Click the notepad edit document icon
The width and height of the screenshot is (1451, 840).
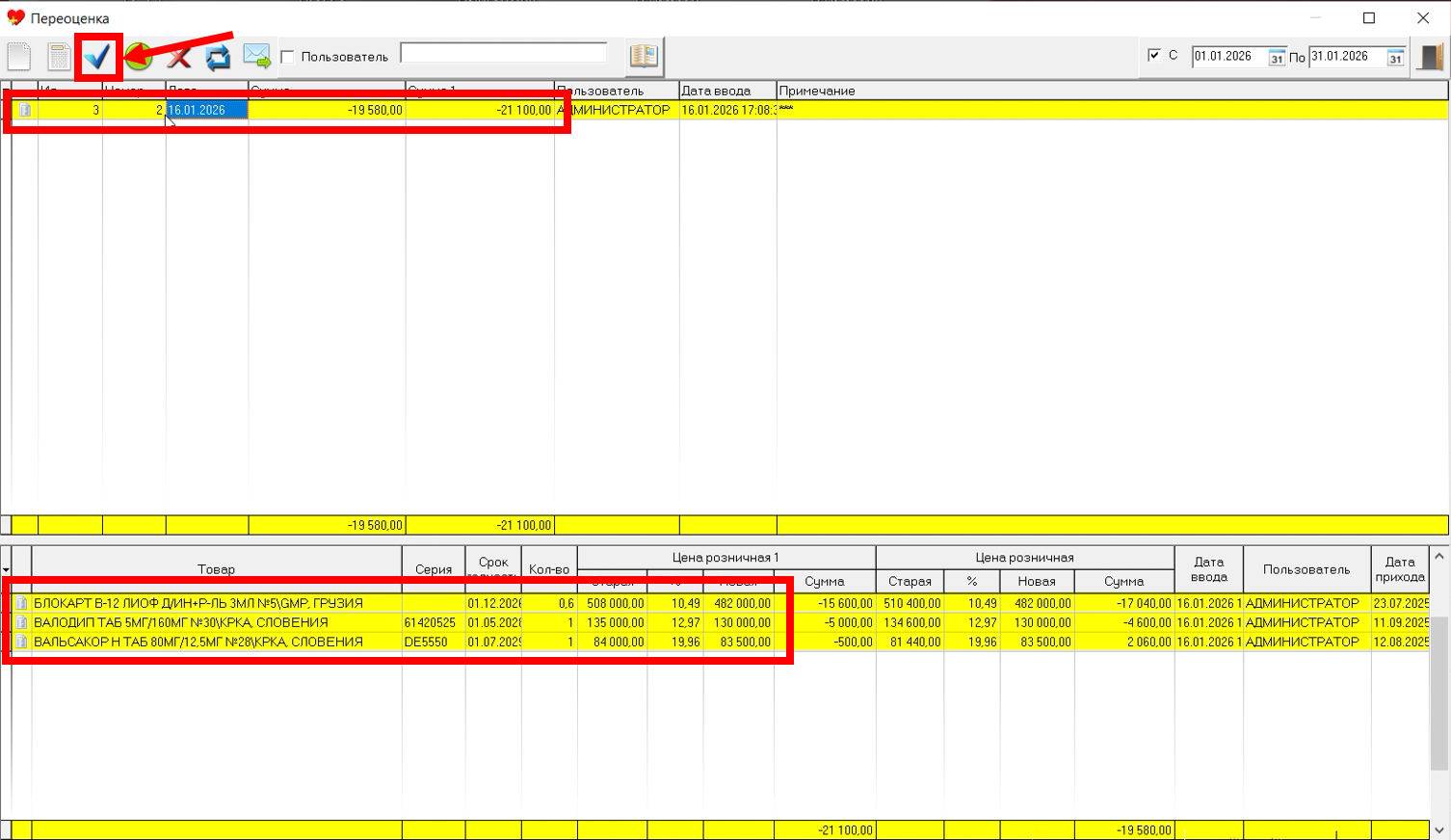(x=59, y=57)
